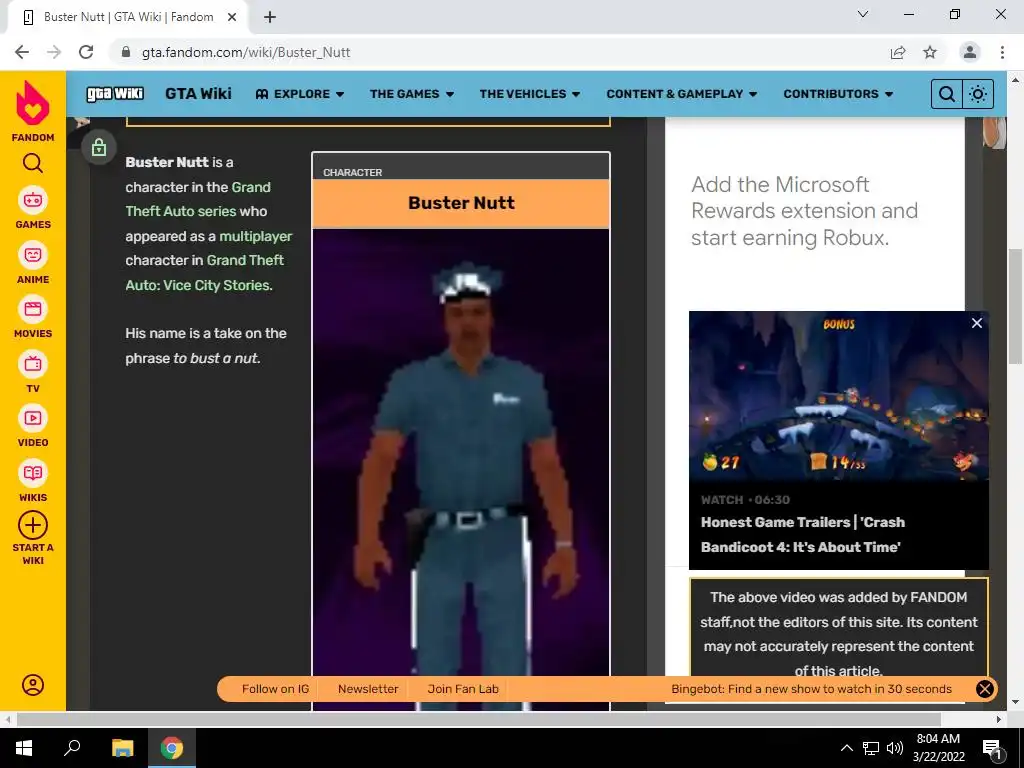1024x768 pixels.
Task: Expand The Vehicles dropdown menu
Action: 530,94
